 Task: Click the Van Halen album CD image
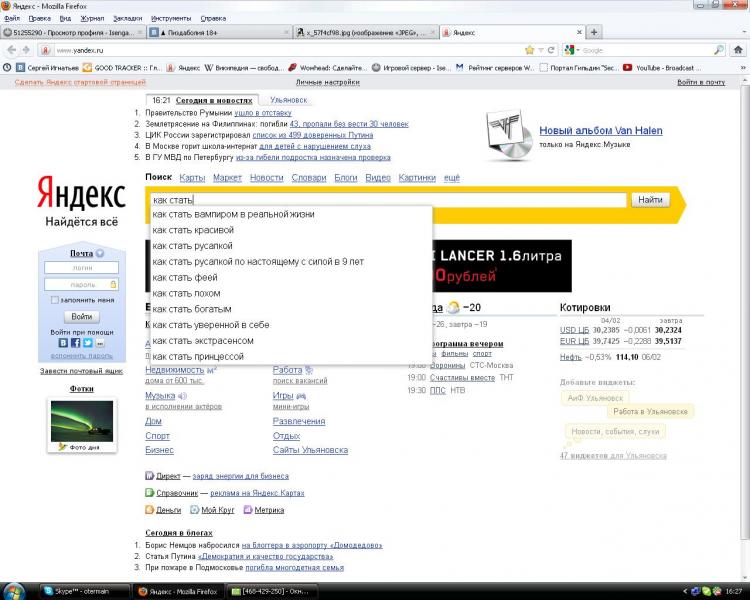[x=509, y=135]
